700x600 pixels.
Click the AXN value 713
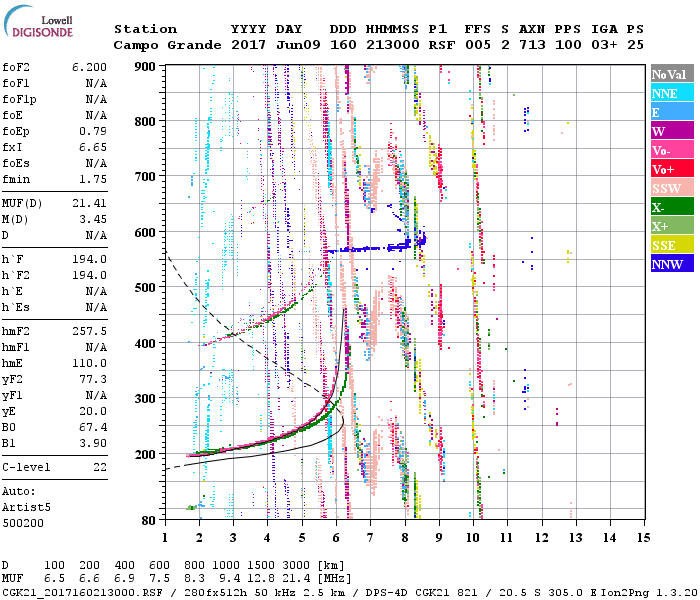tap(532, 45)
